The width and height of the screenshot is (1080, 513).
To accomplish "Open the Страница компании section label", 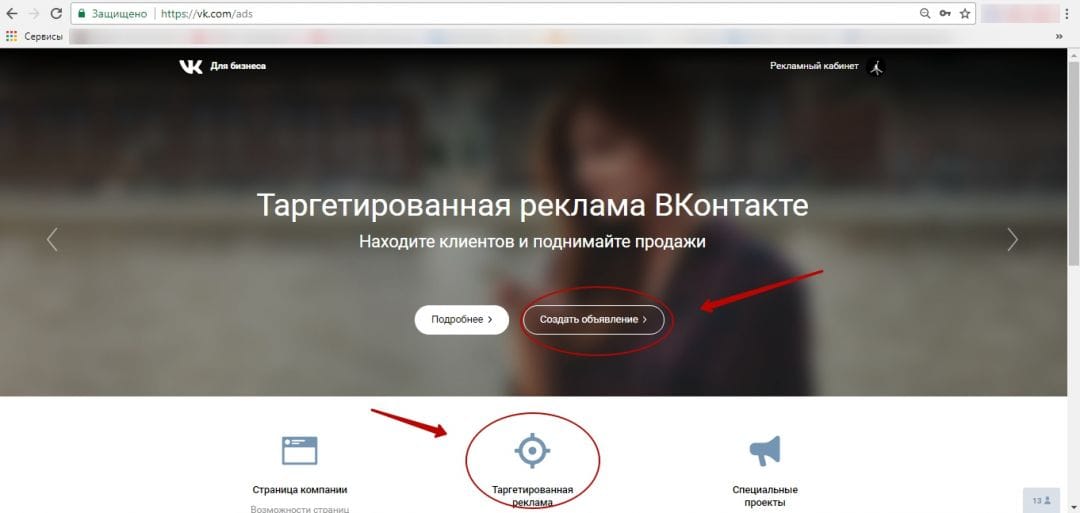I will (300, 490).
